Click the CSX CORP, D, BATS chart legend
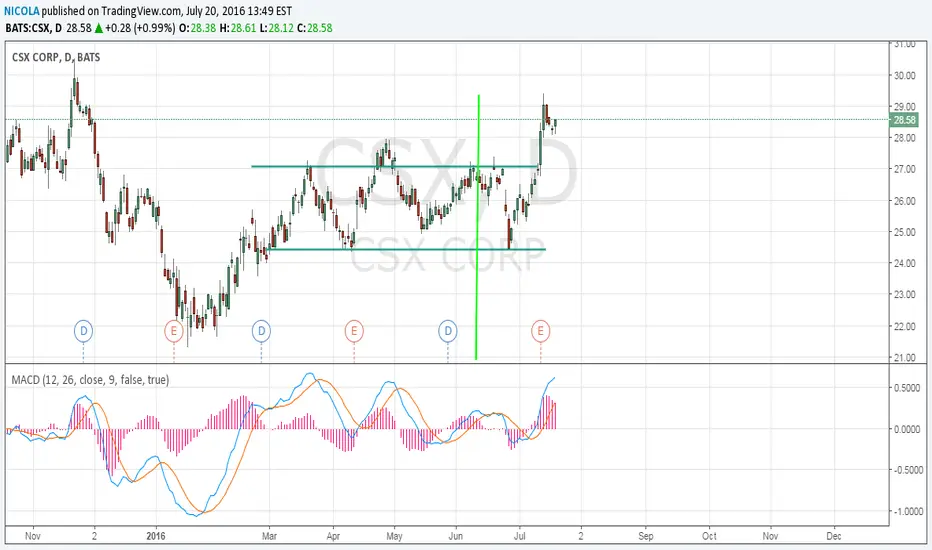The height and width of the screenshot is (550, 932). click(x=56, y=58)
